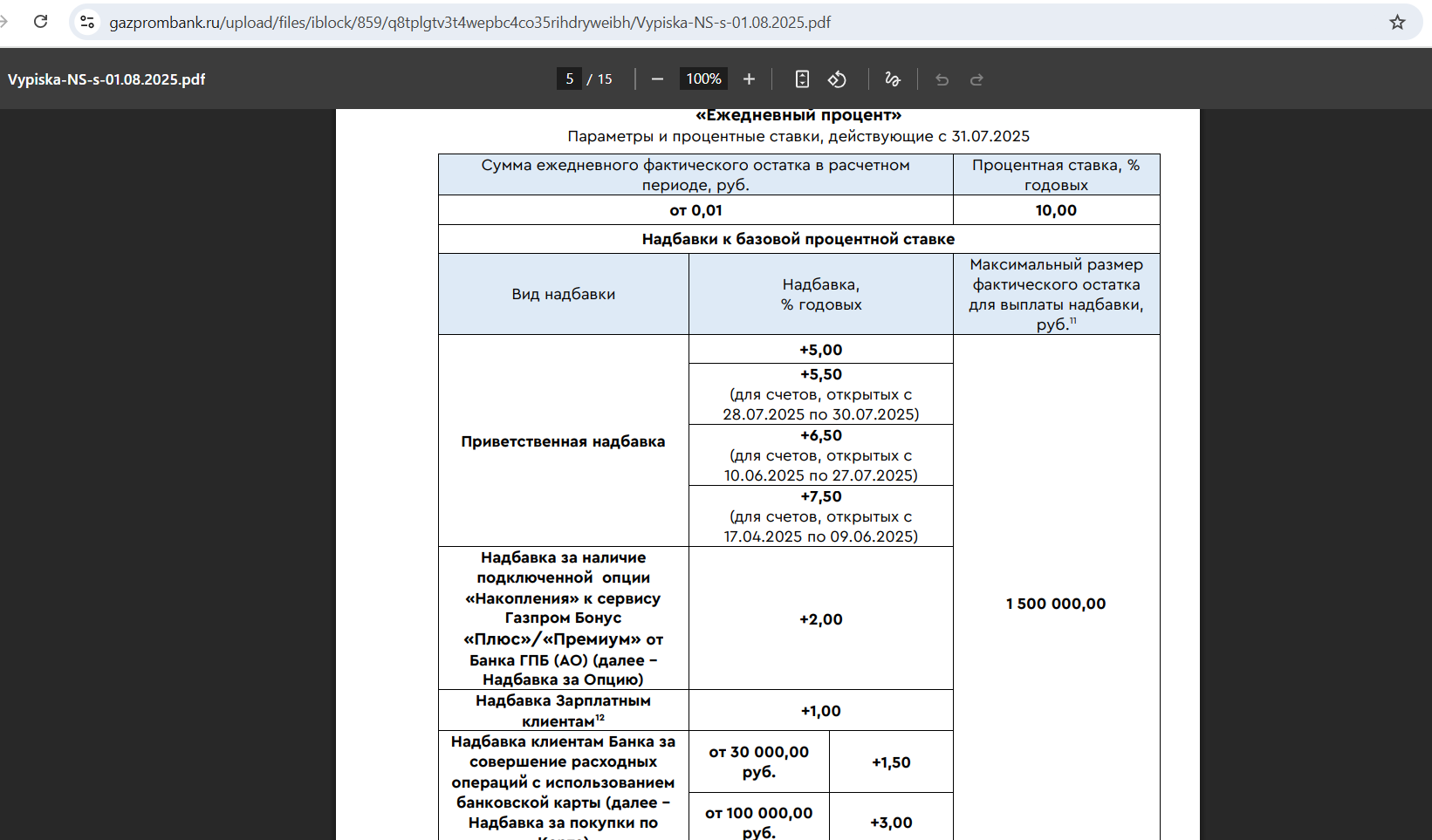
Task: Click the 'Надбавка за наличие подключенной опции' label
Action: point(563,618)
